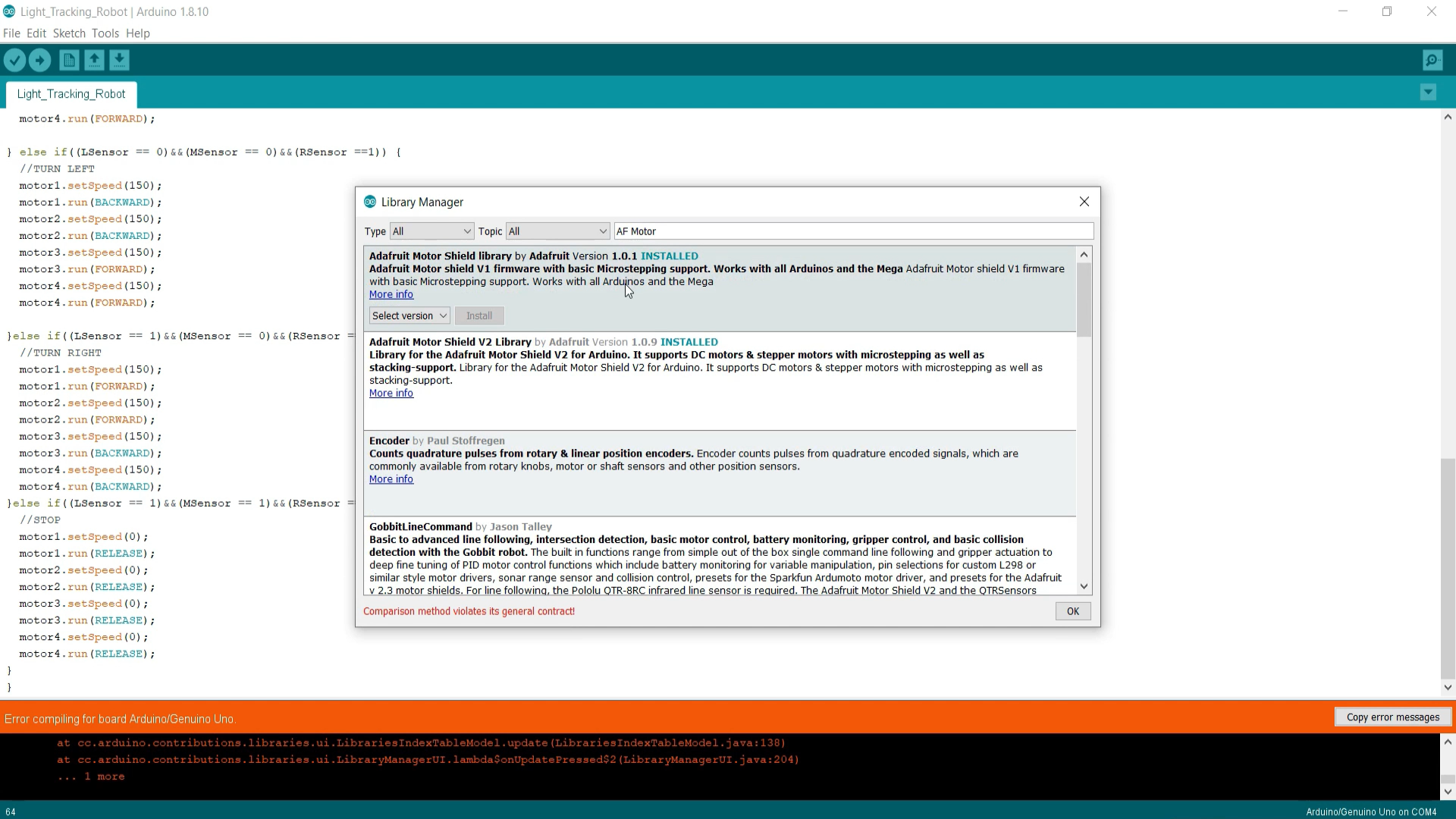The width and height of the screenshot is (1456, 819).
Task: Open the tab options dropdown arrow
Action: click(1428, 93)
